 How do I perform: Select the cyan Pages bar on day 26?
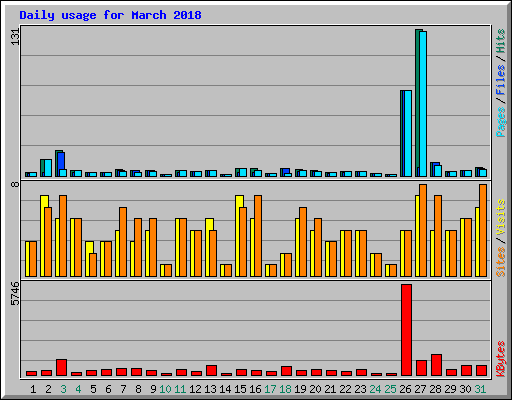408,133
